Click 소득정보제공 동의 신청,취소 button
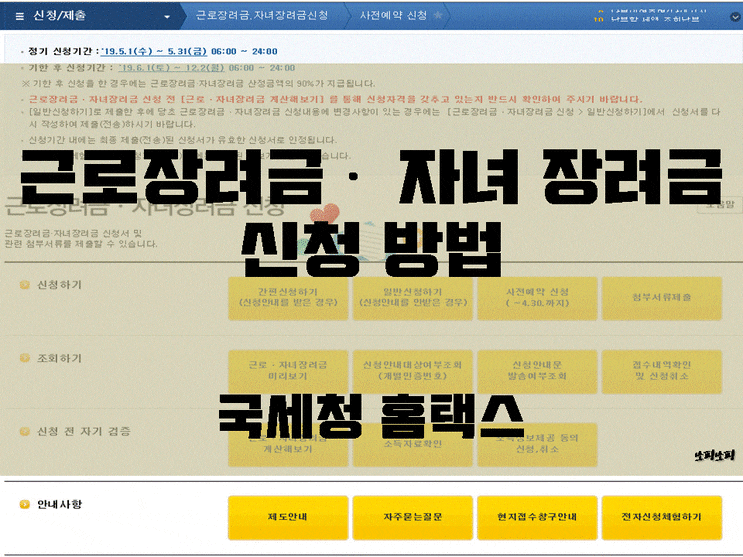The image size is (743, 557). pos(537,444)
